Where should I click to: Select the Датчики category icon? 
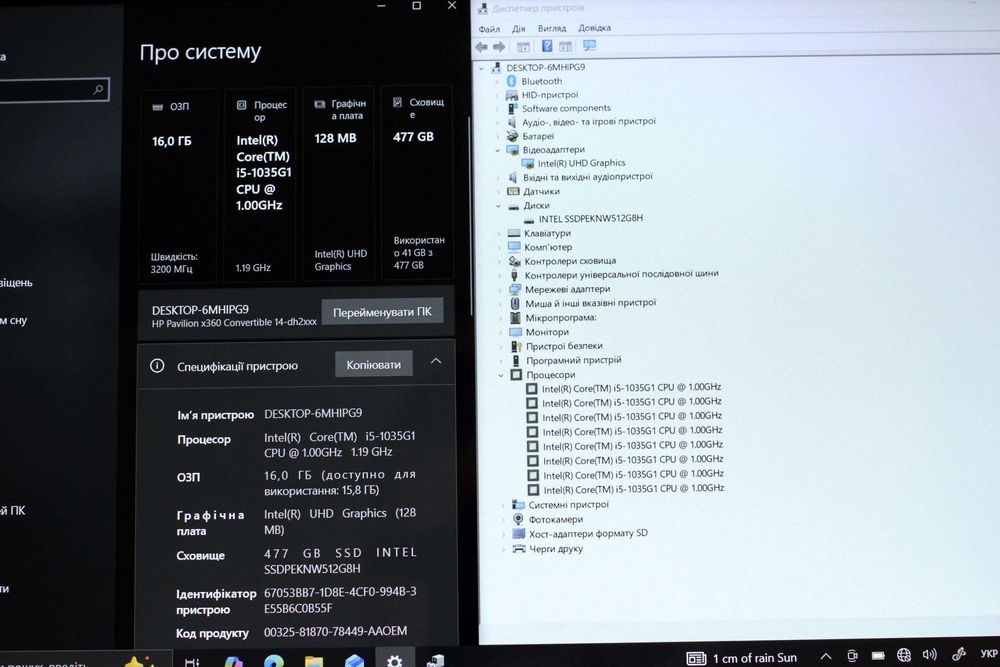point(513,191)
